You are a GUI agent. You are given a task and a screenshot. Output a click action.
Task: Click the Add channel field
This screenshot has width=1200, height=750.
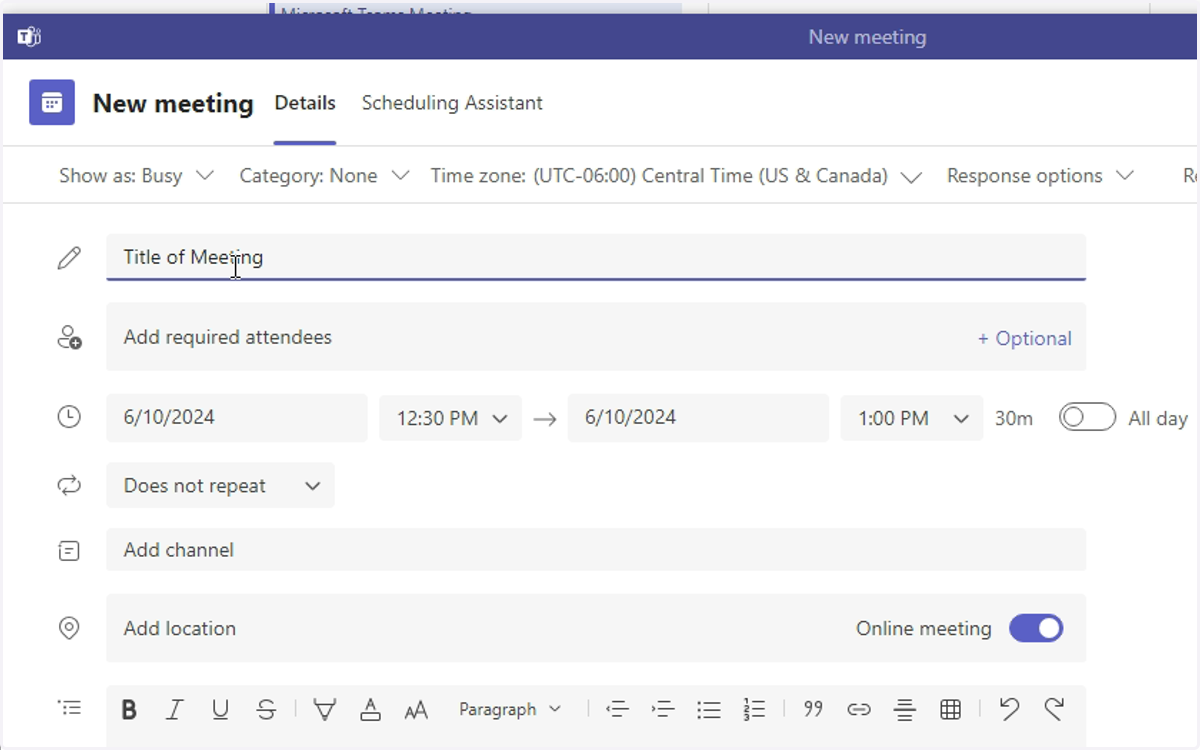point(596,549)
